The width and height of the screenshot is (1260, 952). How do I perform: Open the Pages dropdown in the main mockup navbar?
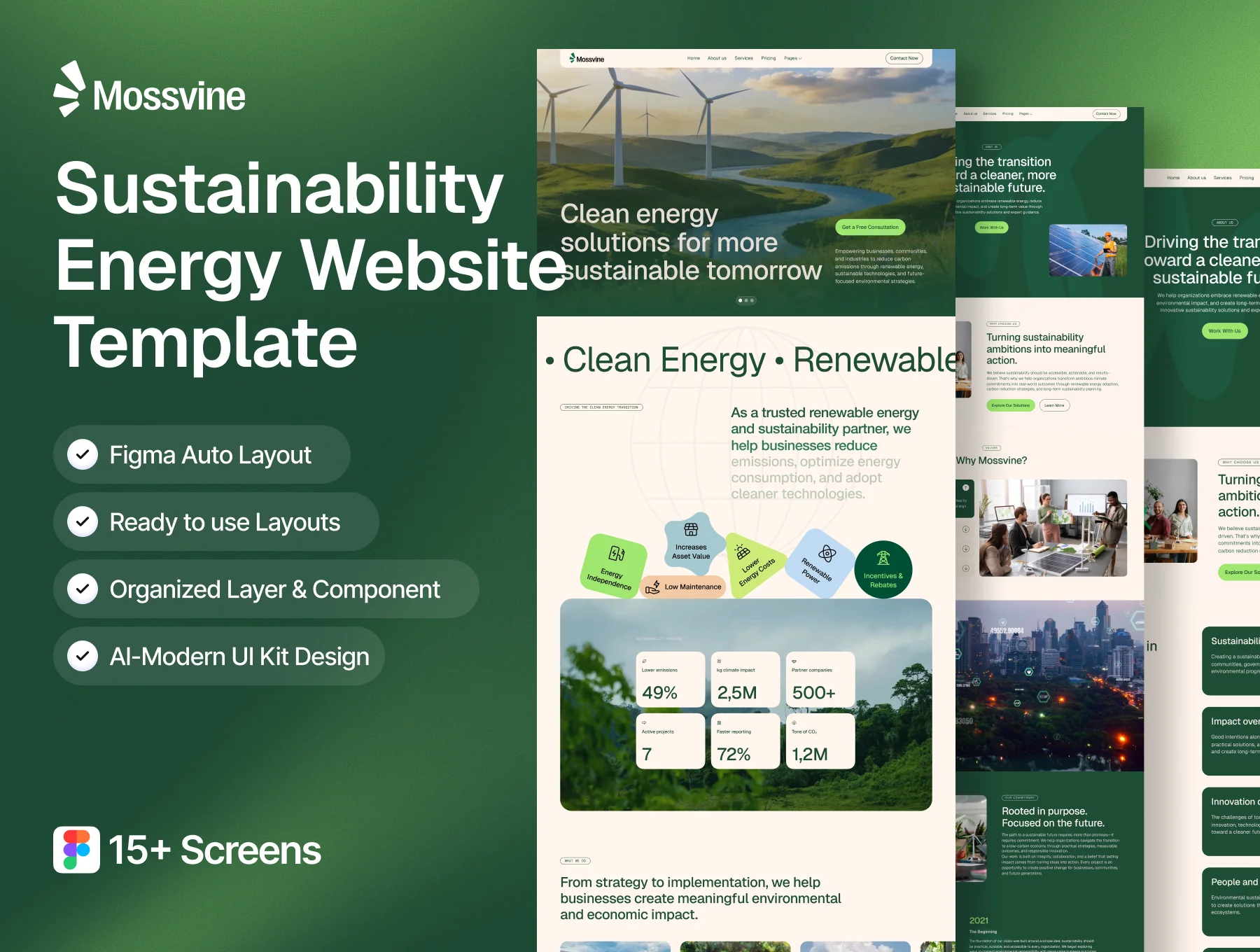[793, 58]
